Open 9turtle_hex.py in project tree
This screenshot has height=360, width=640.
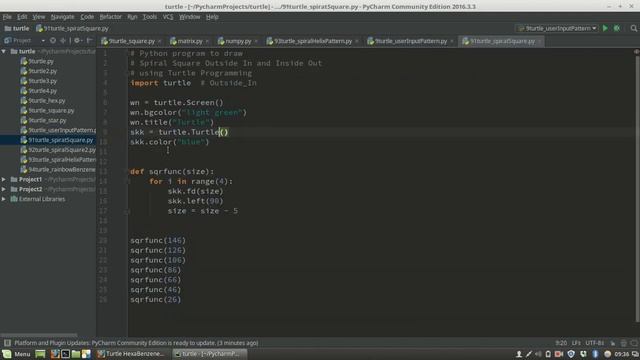[47, 101]
